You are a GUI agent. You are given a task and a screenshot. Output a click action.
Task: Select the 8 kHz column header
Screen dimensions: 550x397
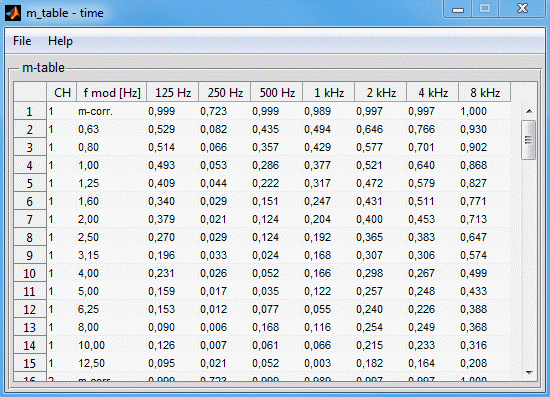pyautogui.click(x=485, y=93)
